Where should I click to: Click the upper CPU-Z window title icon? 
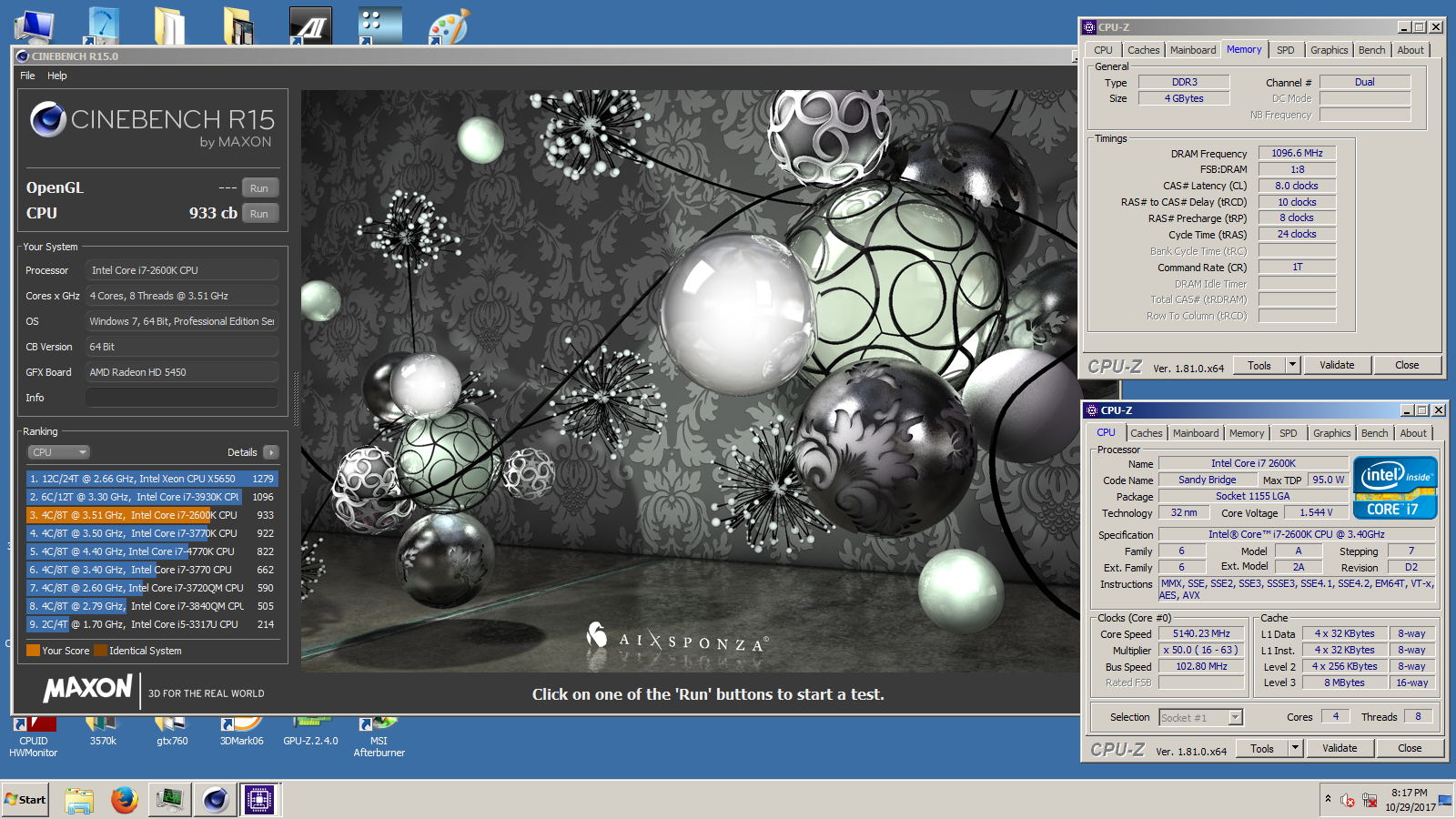[x=1089, y=27]
